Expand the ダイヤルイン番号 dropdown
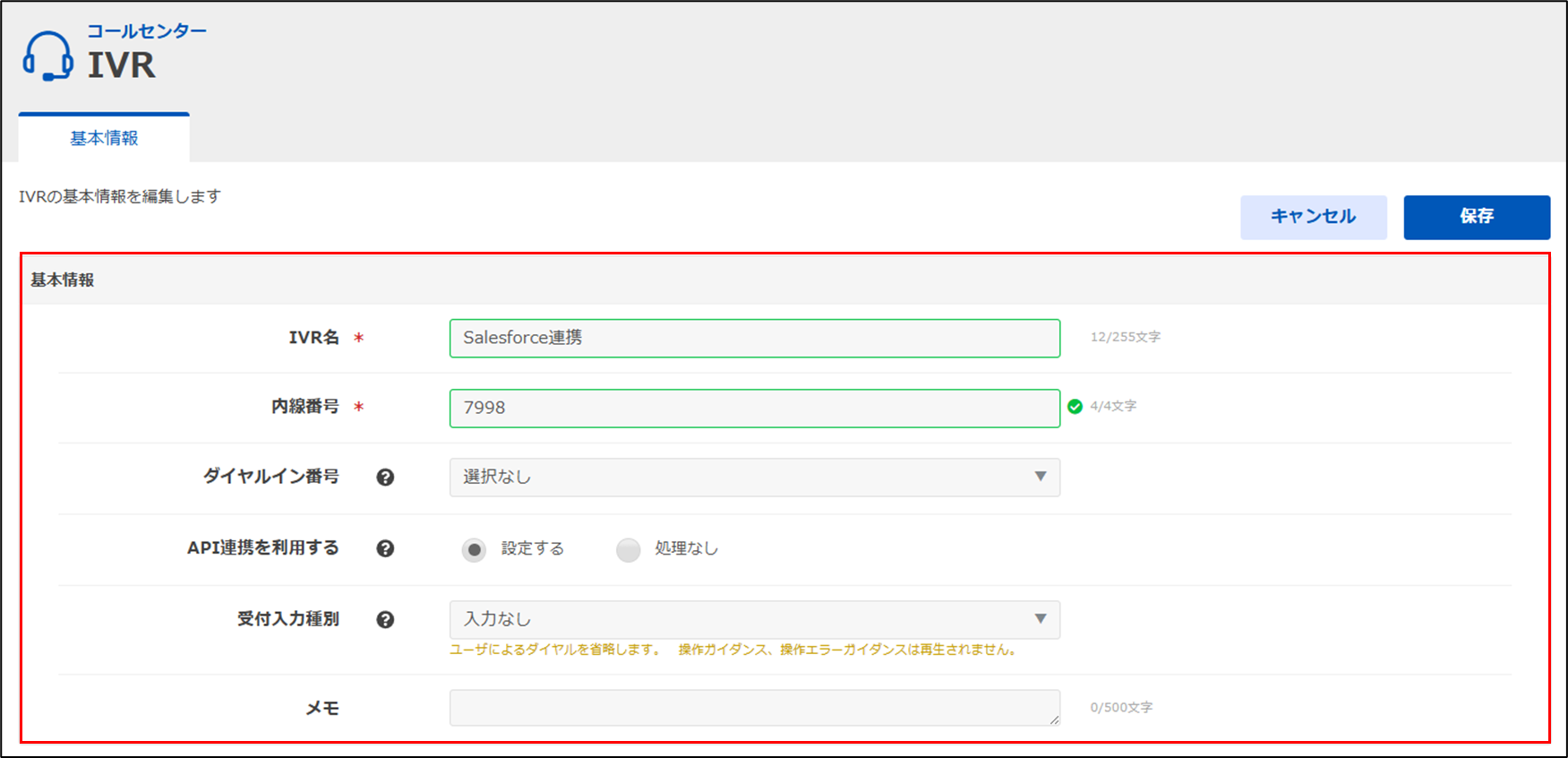Viewport: 1568px width, 758px height. coord(754,478)
